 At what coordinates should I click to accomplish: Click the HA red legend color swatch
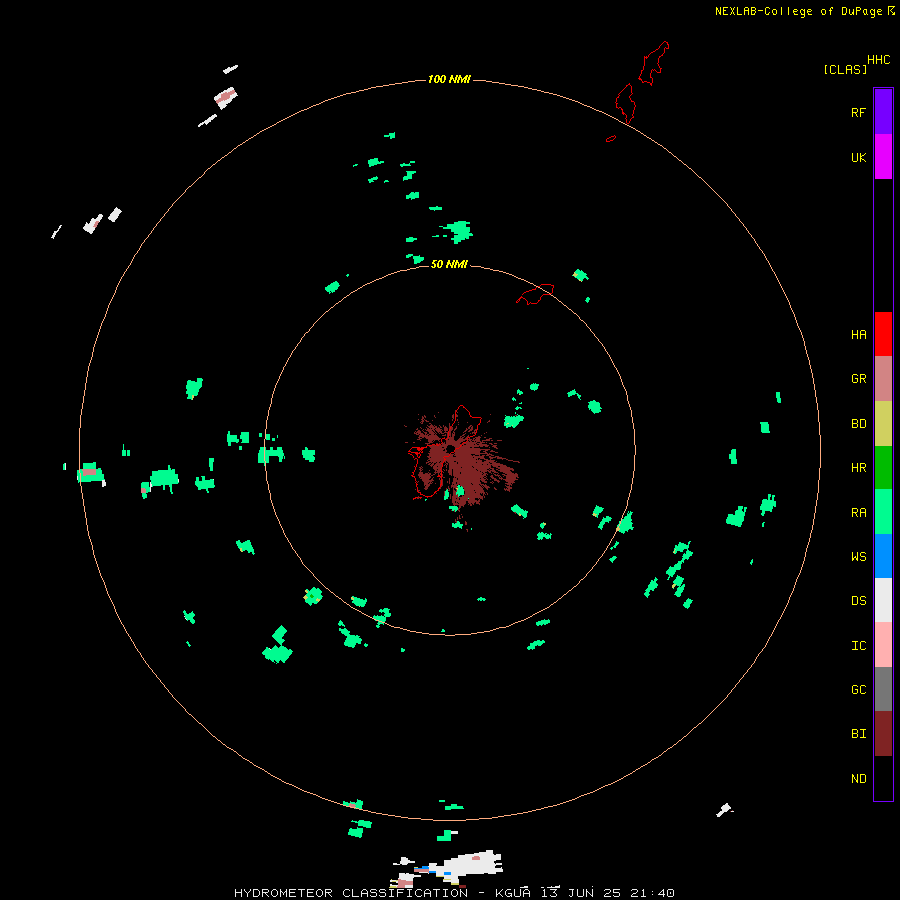click(883, 334)
